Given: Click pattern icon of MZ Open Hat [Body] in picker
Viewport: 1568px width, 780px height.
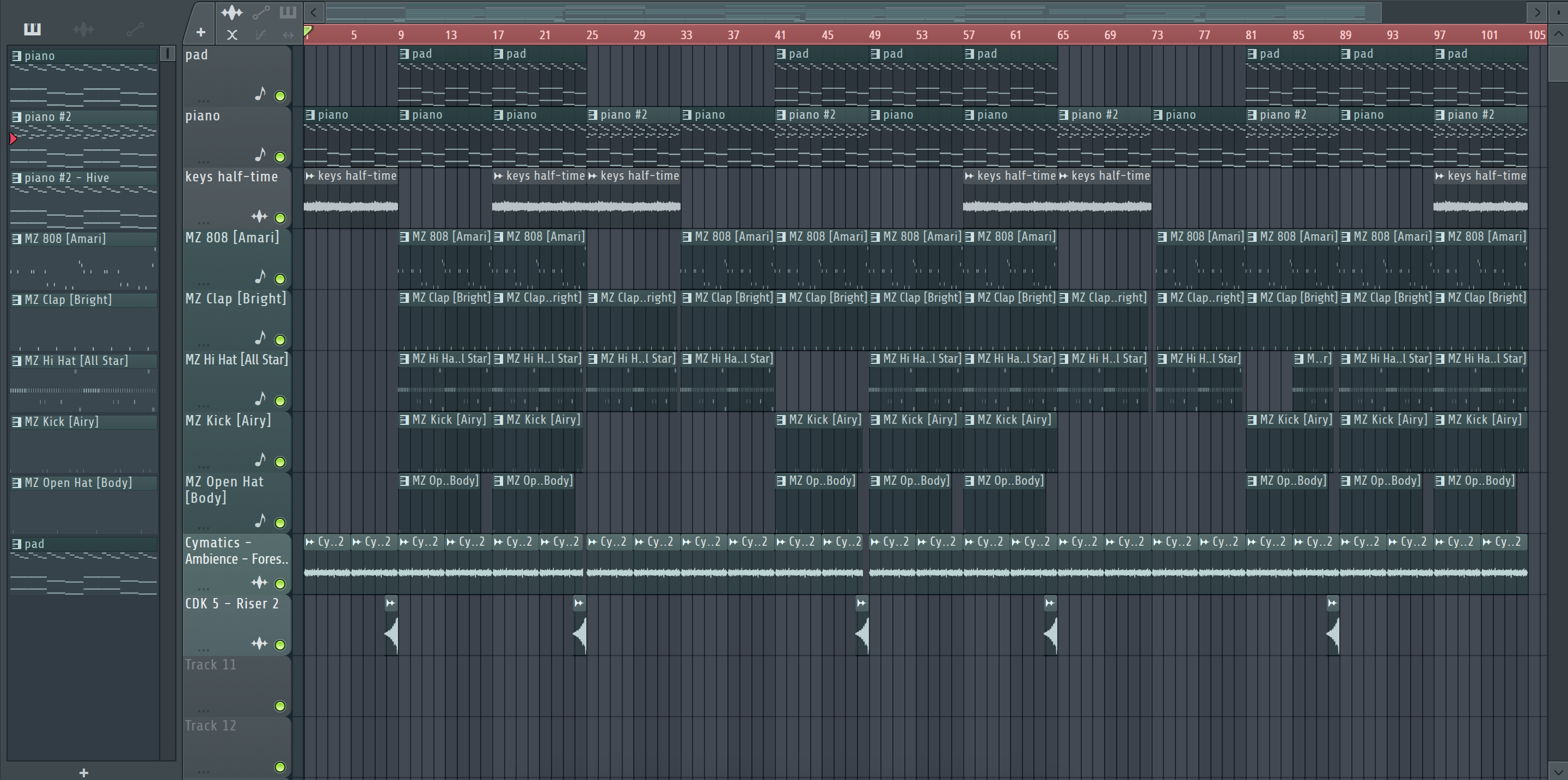Looking at the screenshot, I should tap(17, 482).
